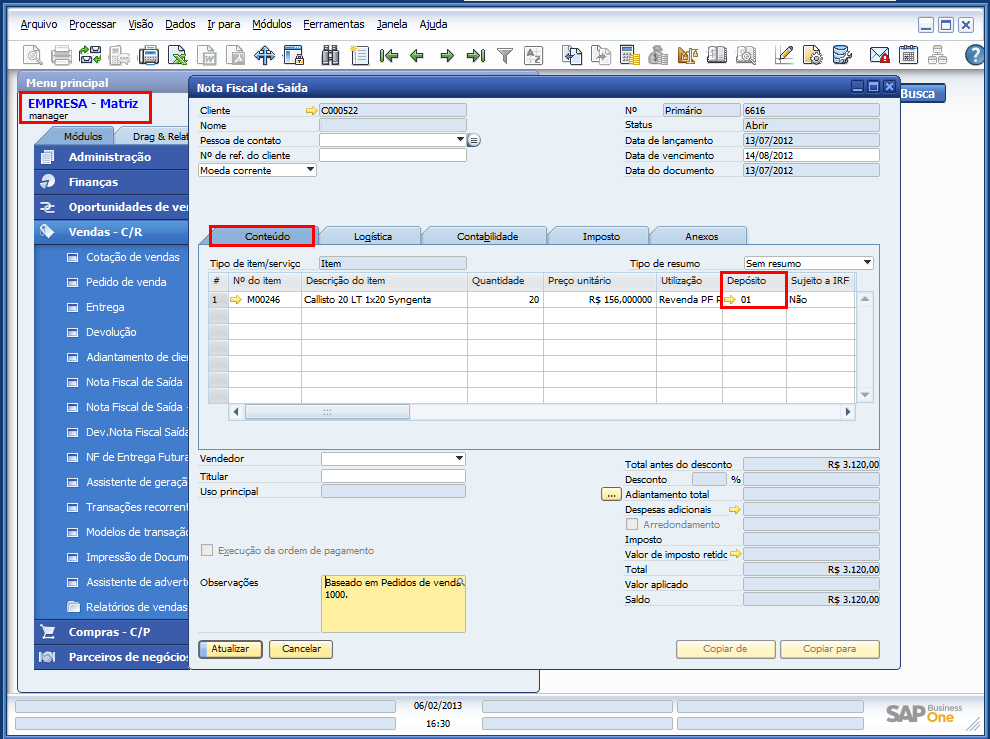990x739 pixels.
Task: Click the Observações text area
Action: (393, 603)
